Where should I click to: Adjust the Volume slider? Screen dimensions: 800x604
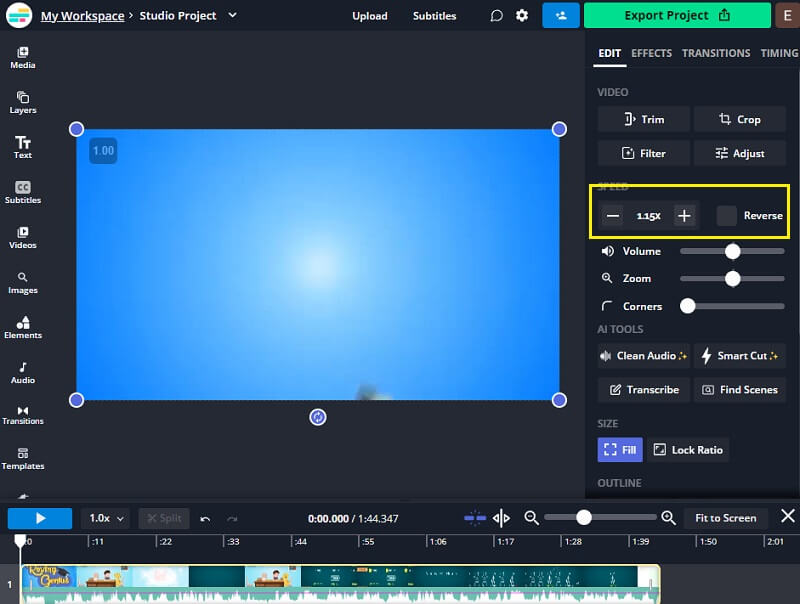click(x=732, y=251)
